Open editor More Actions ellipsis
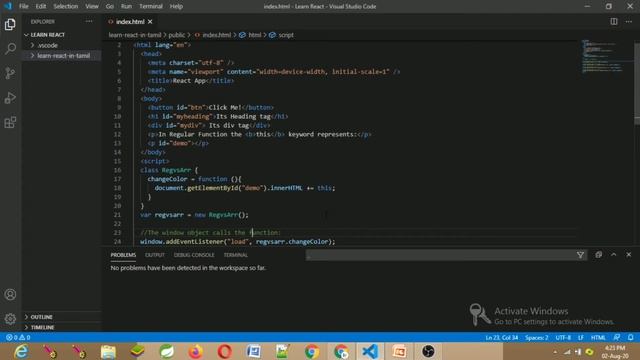 (x=629, y=22)
